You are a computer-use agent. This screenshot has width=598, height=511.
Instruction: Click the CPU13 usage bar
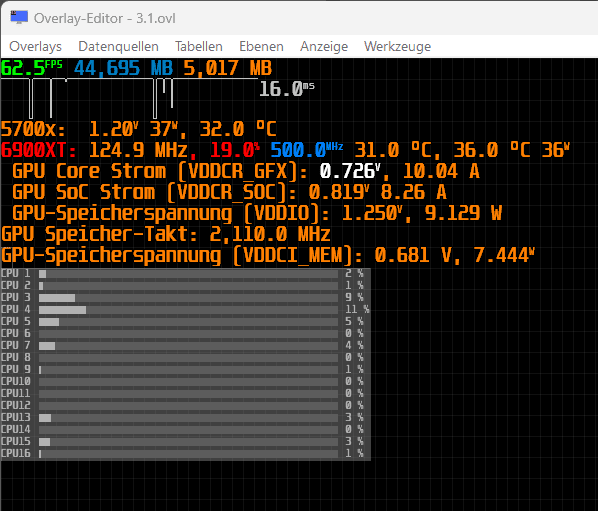188,418
